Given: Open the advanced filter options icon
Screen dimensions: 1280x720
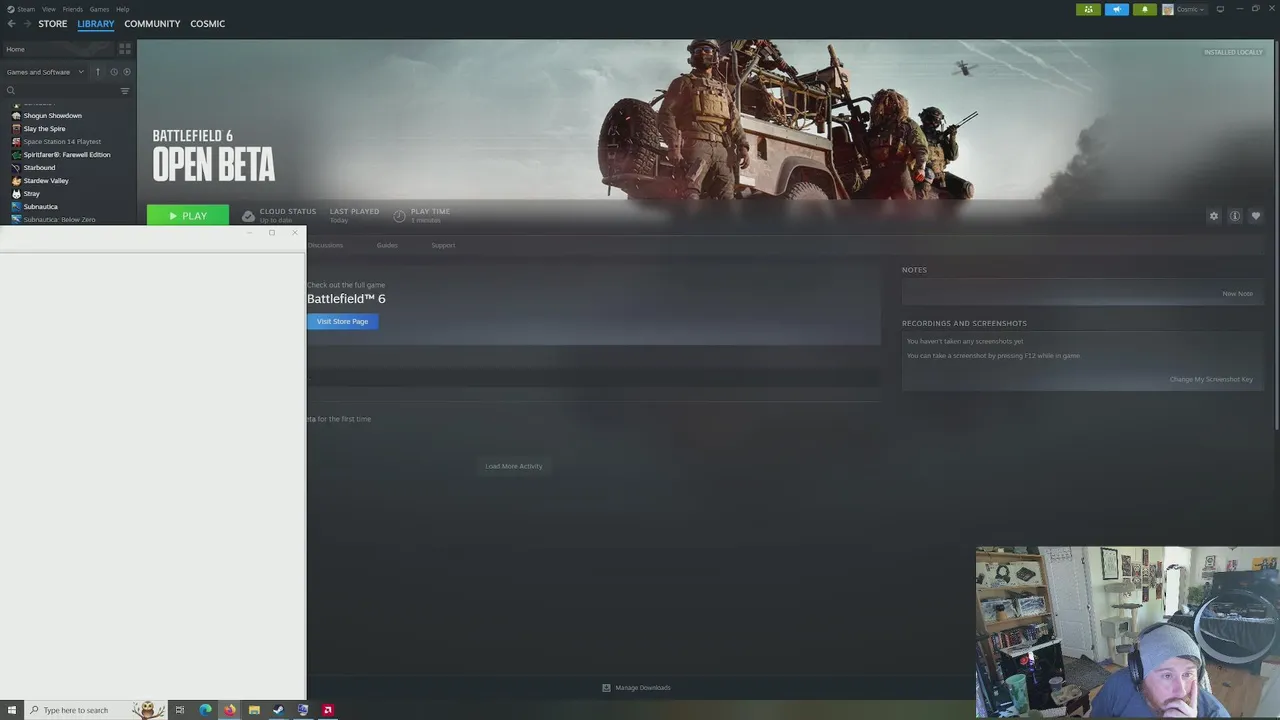Looking at the screenshot, I should click(125, 91).
